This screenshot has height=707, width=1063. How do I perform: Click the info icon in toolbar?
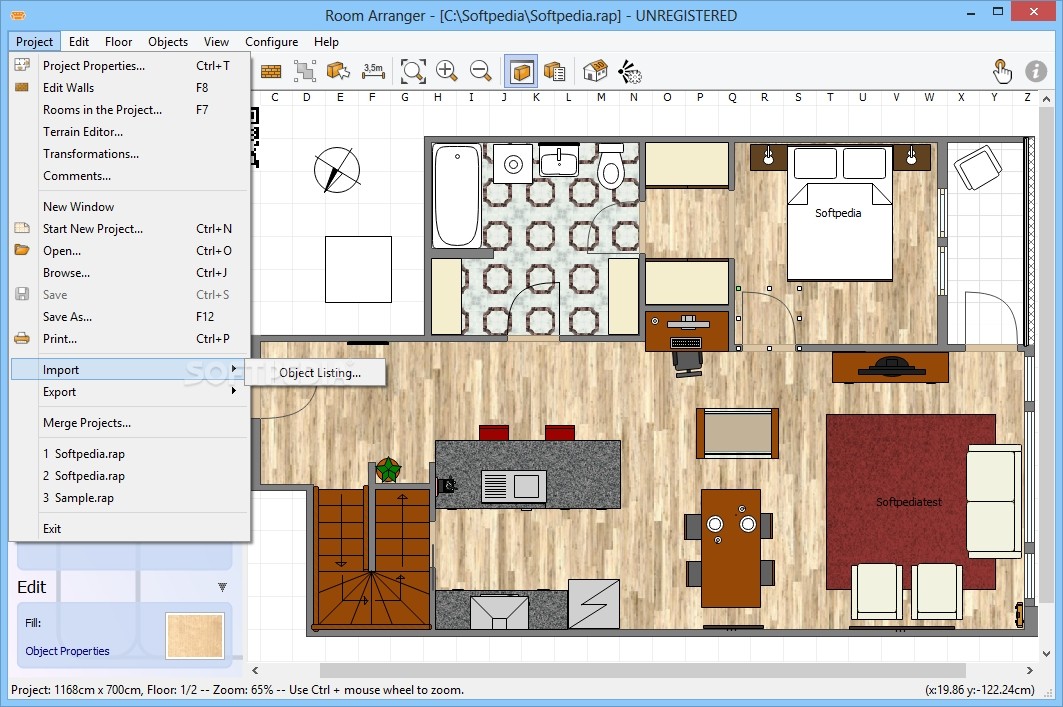pyautogui.click(x=1035, y=71)
